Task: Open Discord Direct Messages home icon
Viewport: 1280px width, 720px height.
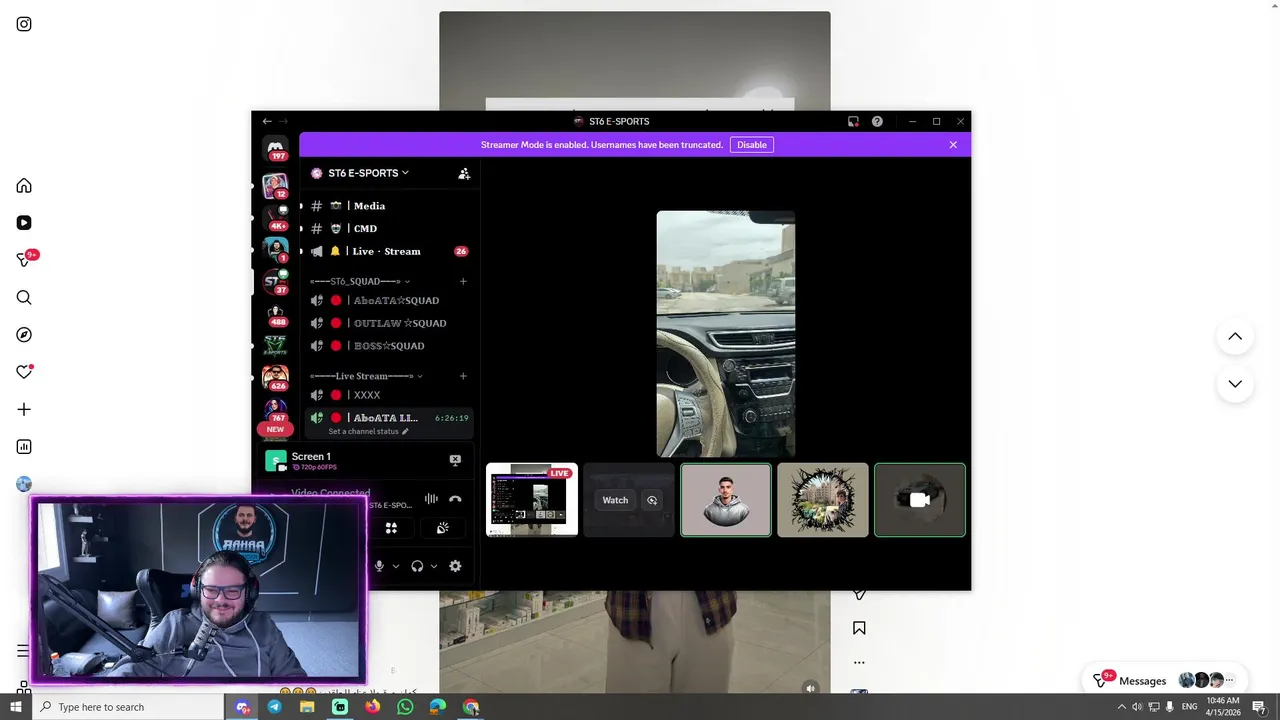Action: pos(275,149)
